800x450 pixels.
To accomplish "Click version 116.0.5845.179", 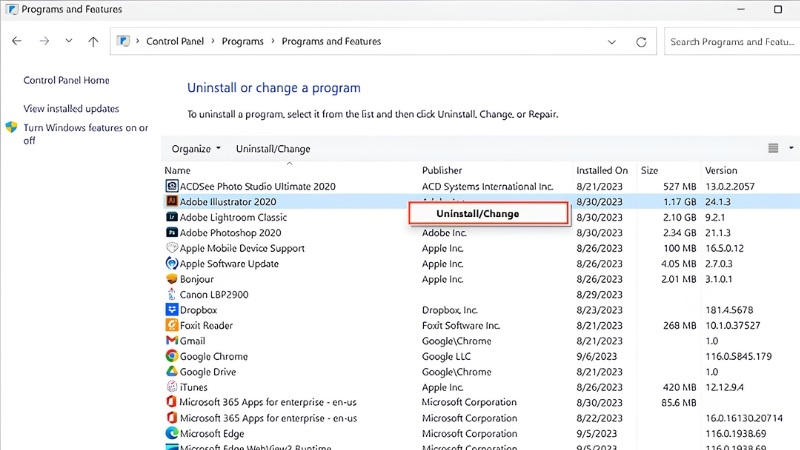I will (738, 356).
